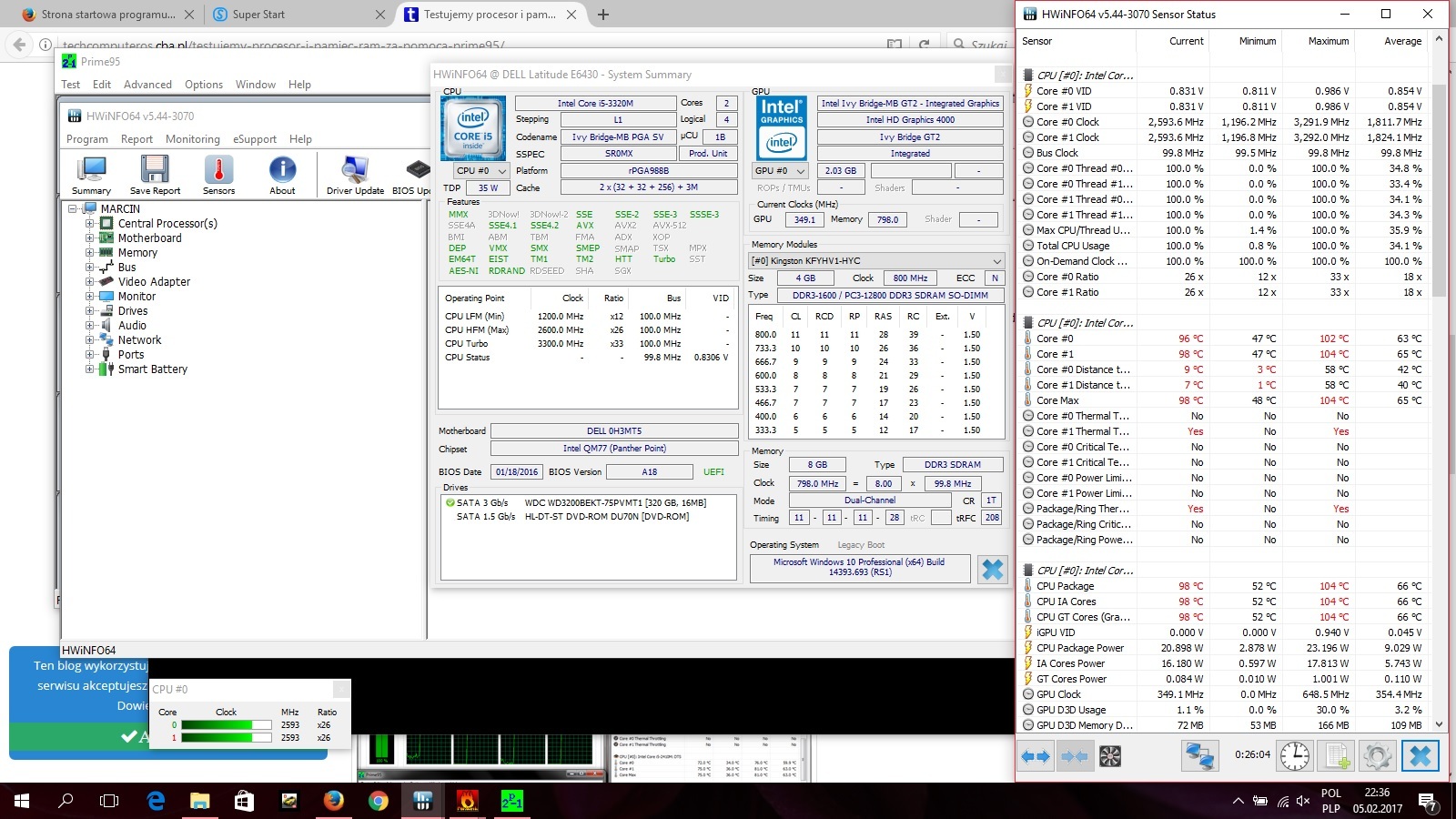
Task: Open Prime95 Options menu
Action: pos(204,85)
